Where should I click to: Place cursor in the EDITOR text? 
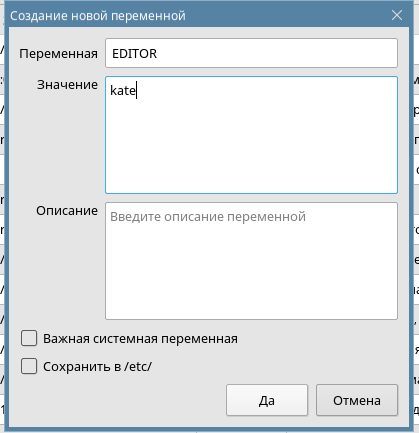click(134, 53)
